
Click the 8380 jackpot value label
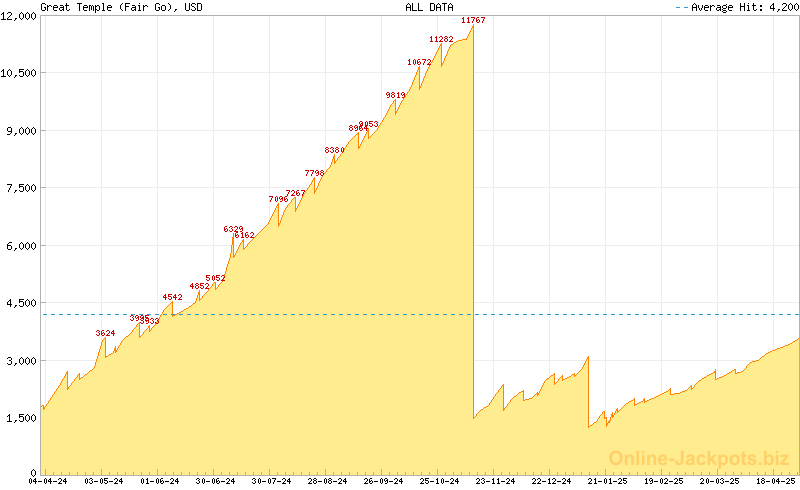pos(334,150)
